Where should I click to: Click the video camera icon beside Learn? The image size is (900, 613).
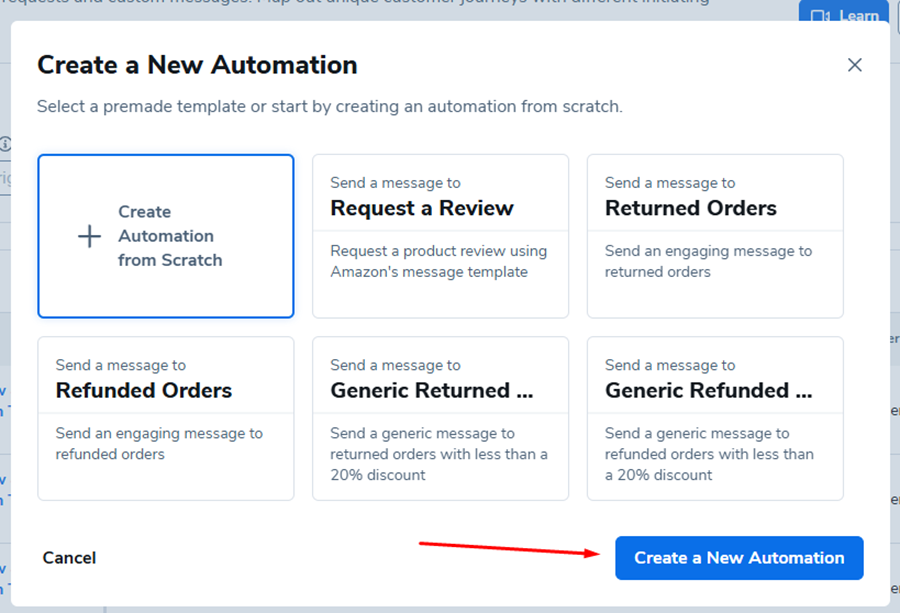pos(821,16)
